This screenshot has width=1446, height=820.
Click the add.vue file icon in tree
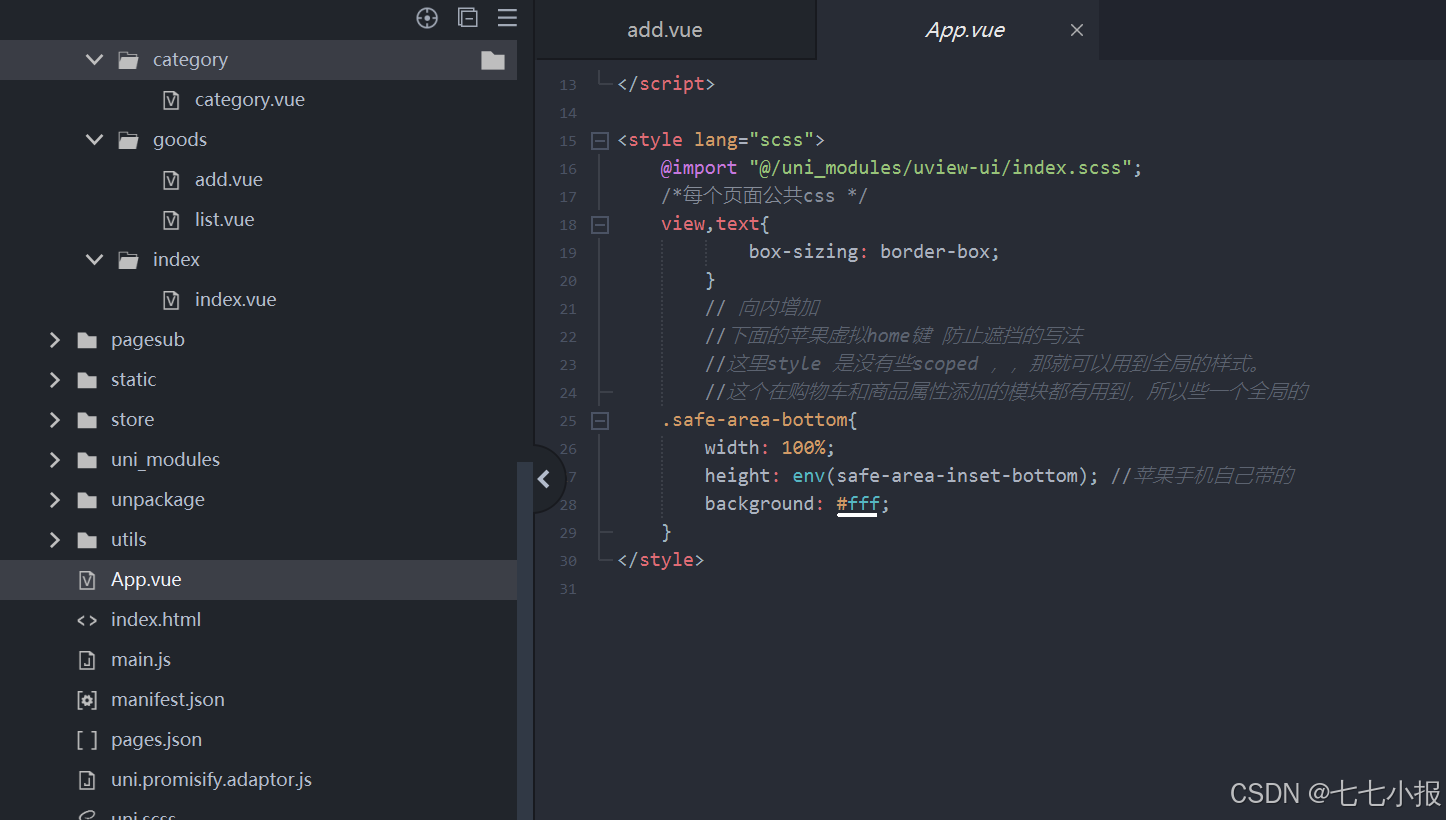coord(171,180)
